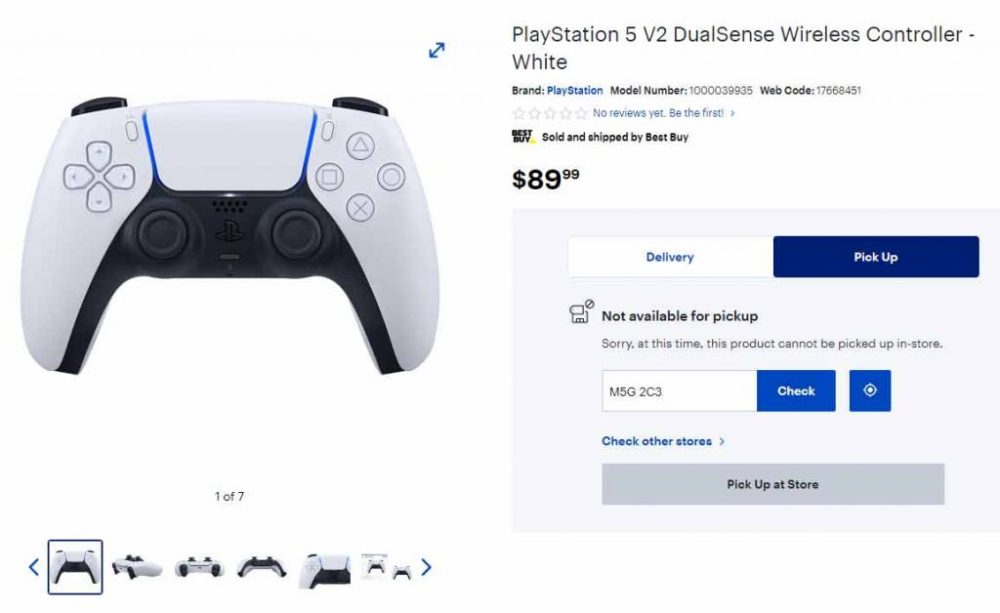Select the third top-view controller thumbnail
The image size is (1000, 613).
pyautogui.click(x=200, y=567)
